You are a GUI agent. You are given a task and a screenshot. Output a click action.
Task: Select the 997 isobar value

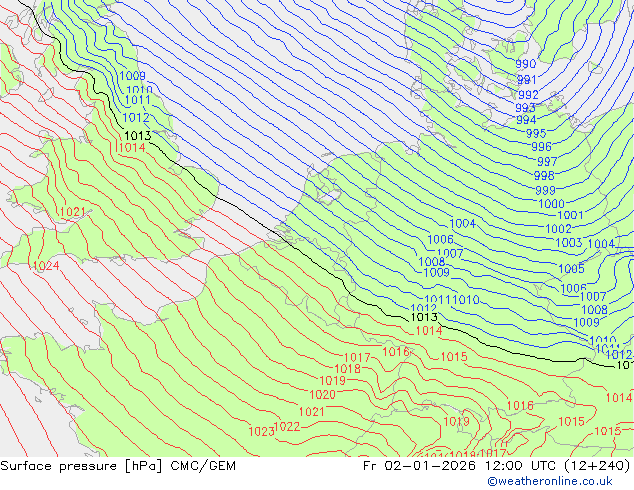(x=547, y=162)
